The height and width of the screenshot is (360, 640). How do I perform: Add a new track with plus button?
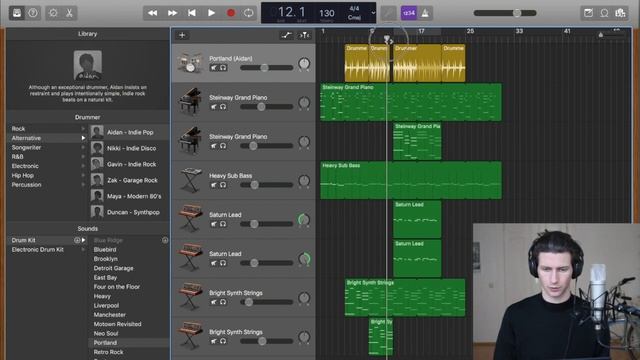tap(182, 35)
